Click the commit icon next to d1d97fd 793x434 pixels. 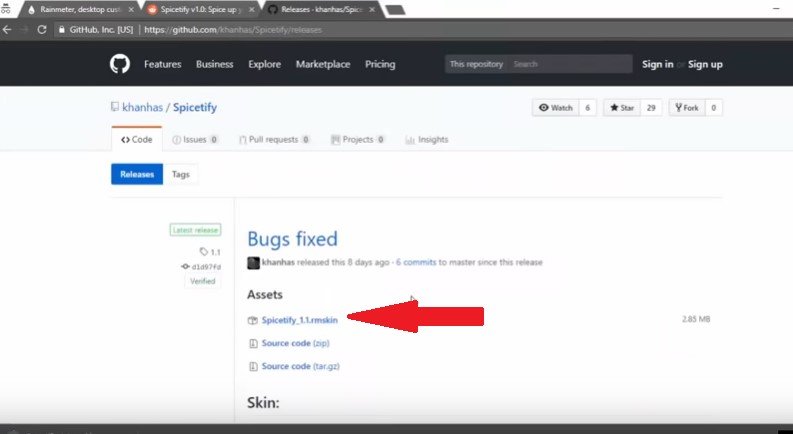tap(185, 267)
